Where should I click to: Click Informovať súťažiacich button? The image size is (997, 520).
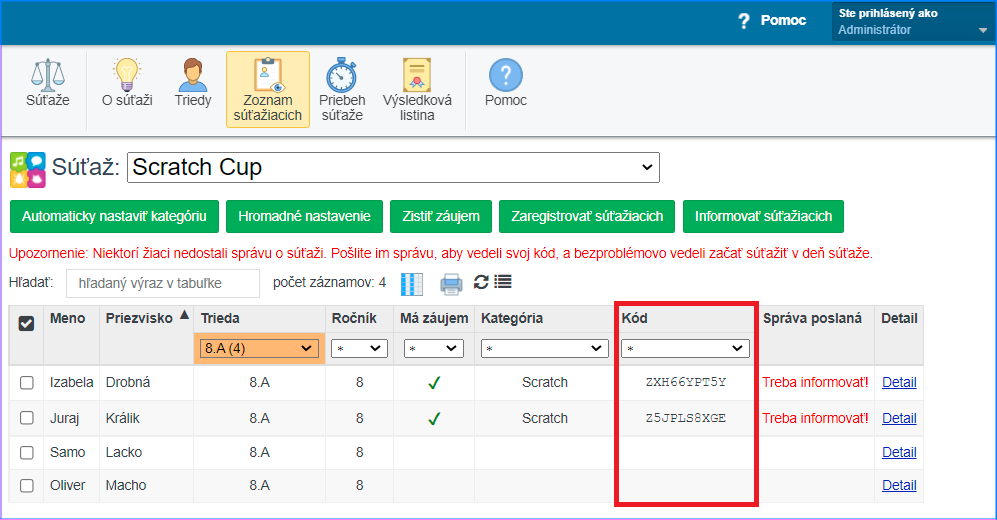pyautogui.click(x=763, y=216)
